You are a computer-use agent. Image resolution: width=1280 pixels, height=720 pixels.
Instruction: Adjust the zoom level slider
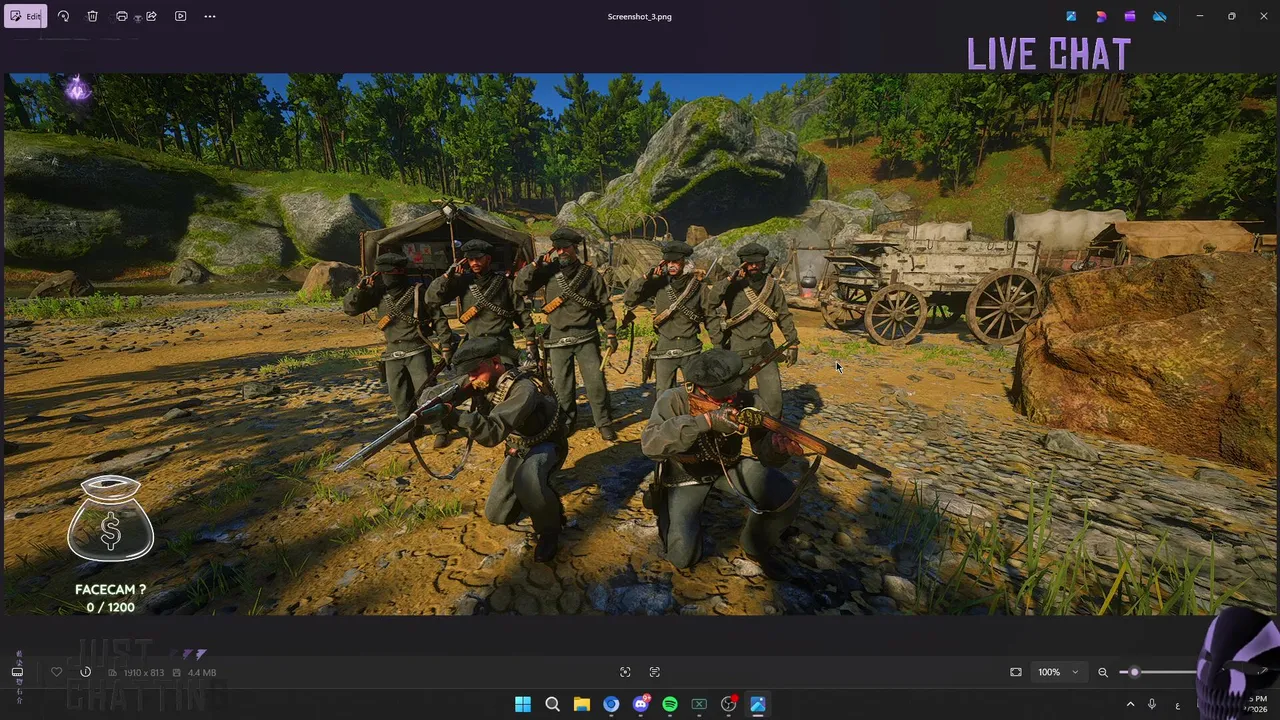[x=1160, y=672]
